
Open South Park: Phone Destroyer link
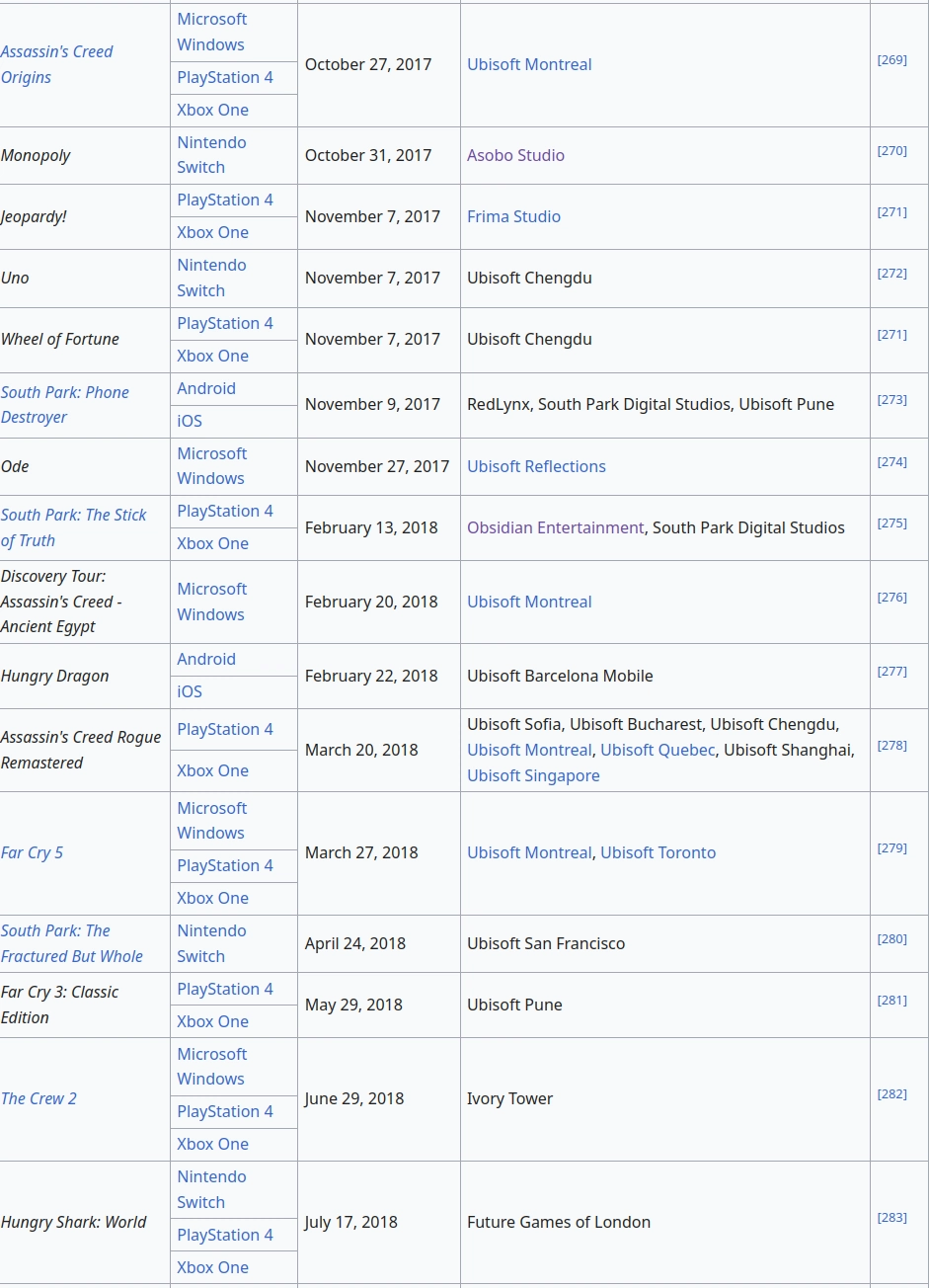tap(65, 405)
